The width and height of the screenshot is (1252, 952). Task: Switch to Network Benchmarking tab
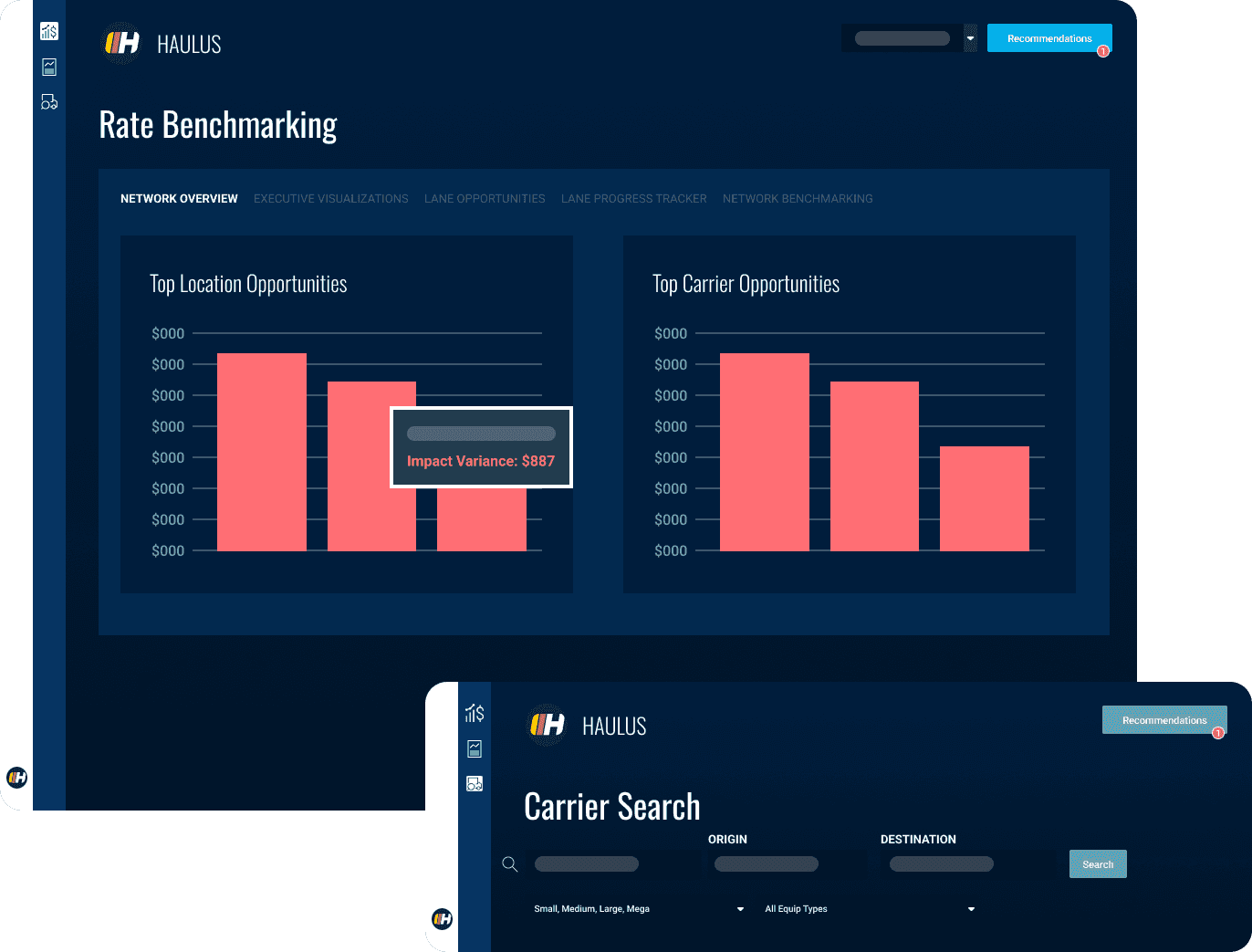coord(798,199)
